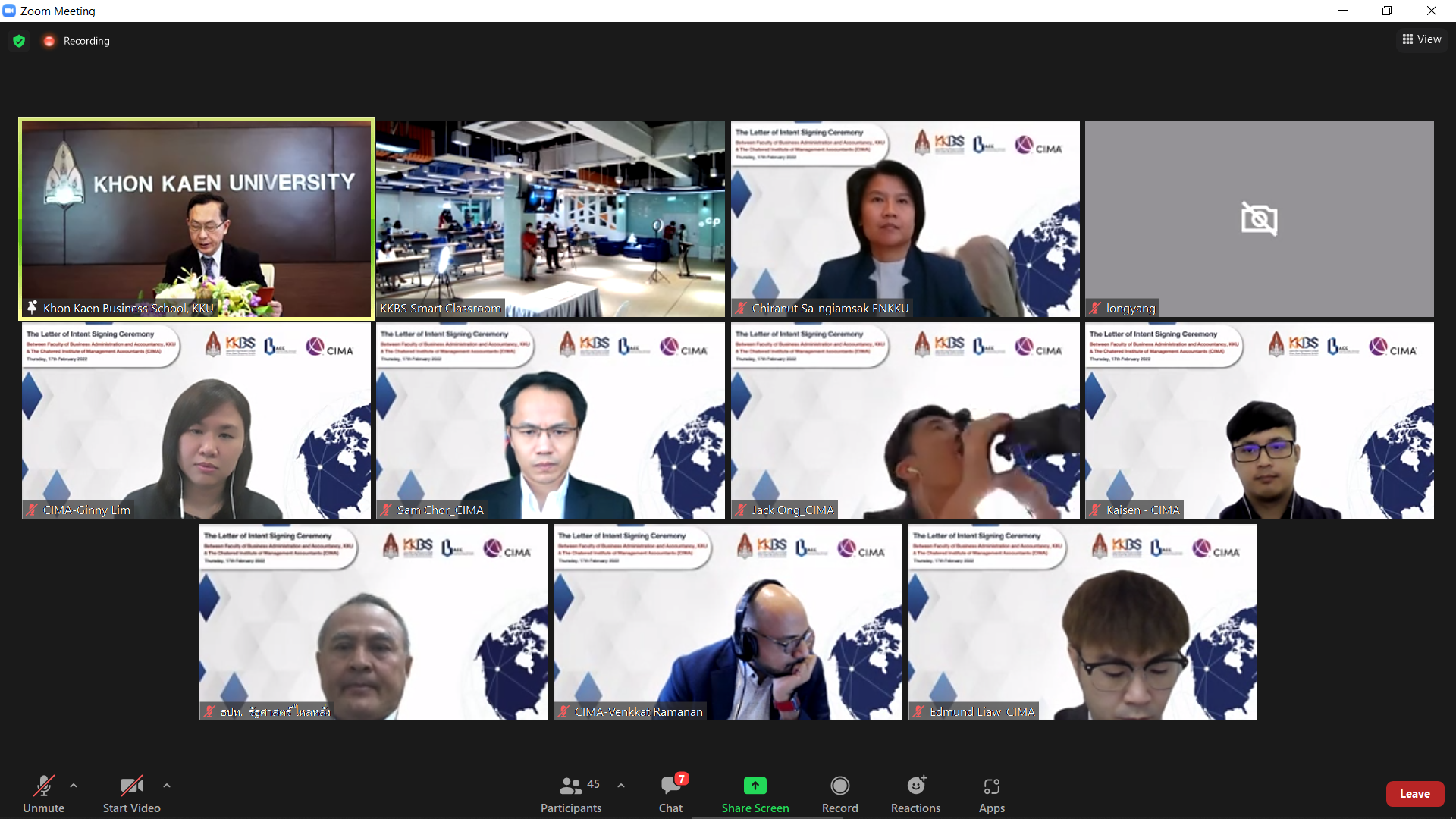Click the 'Edmund Liaw_CIMA' name label
Screen dimensions: 1456x819
click(x=982, y=711)
